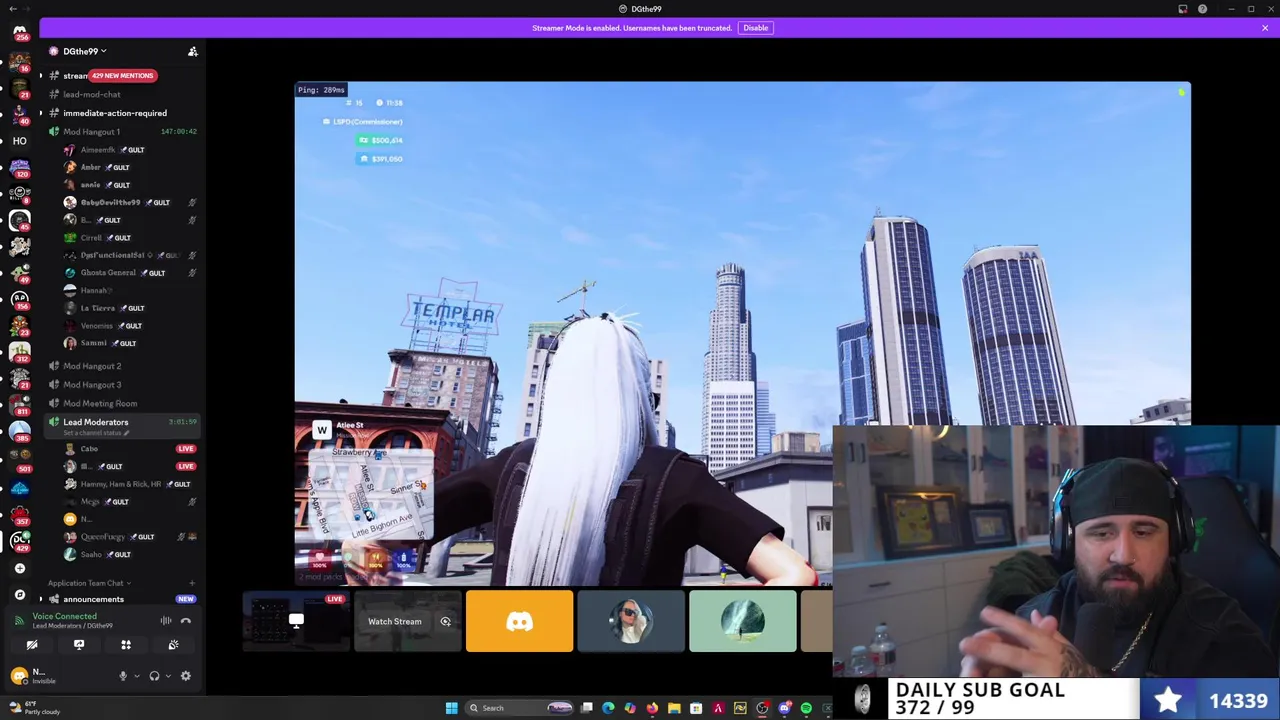Screen dimensions: 1280x720
Task: Select the orange Discord avatar participant tile
Action: click(x=519, y=622)
